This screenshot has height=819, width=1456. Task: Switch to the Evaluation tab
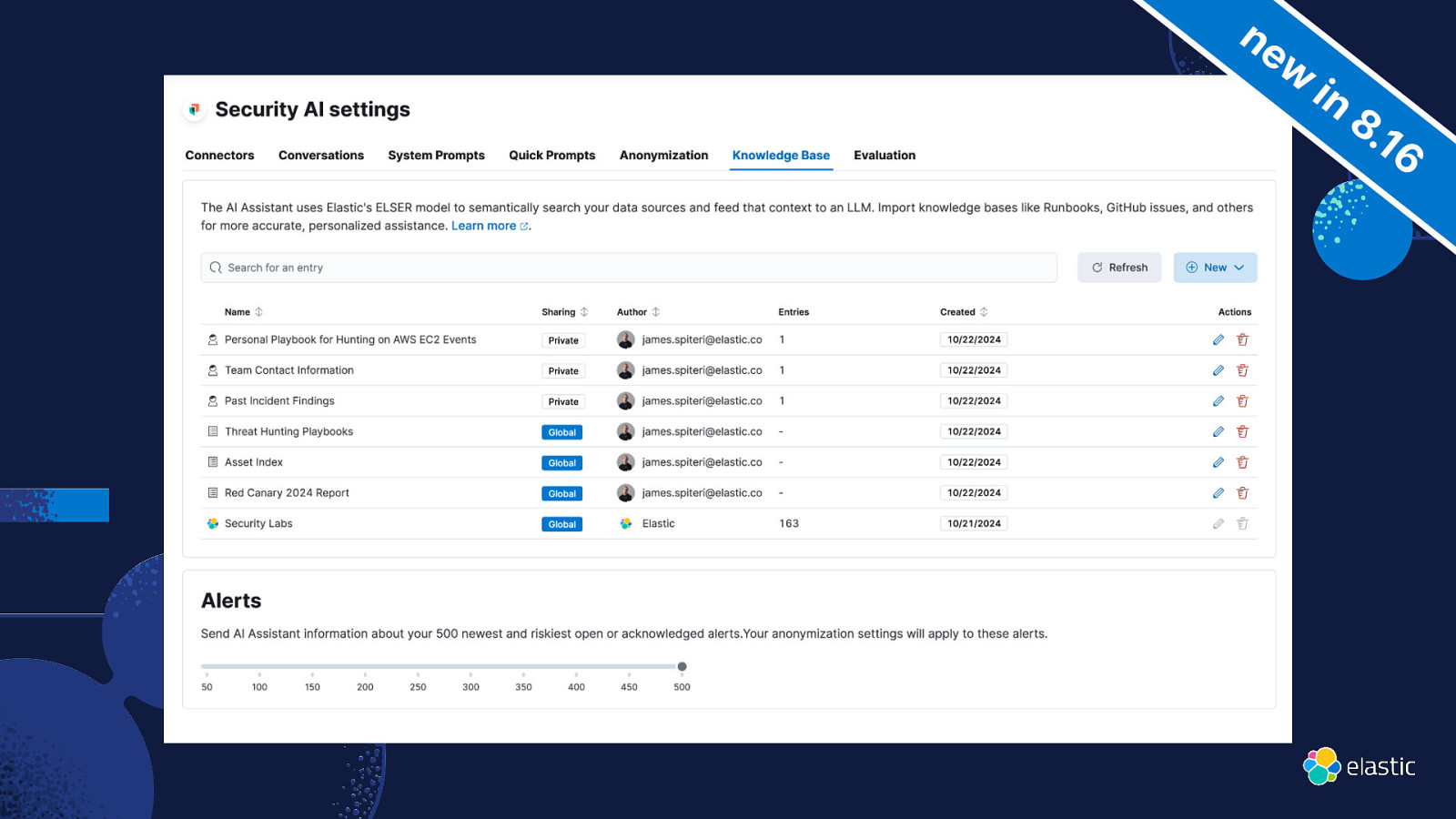(x=885, y=156)
